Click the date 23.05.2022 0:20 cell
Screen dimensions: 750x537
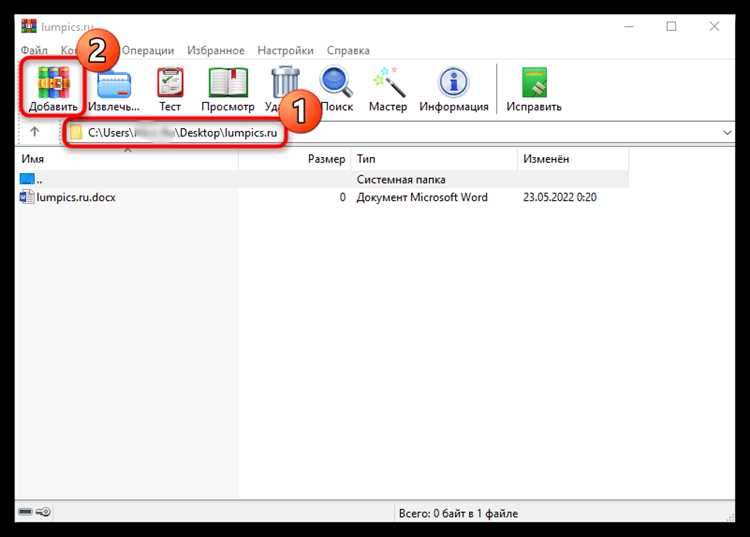point(560,197)
